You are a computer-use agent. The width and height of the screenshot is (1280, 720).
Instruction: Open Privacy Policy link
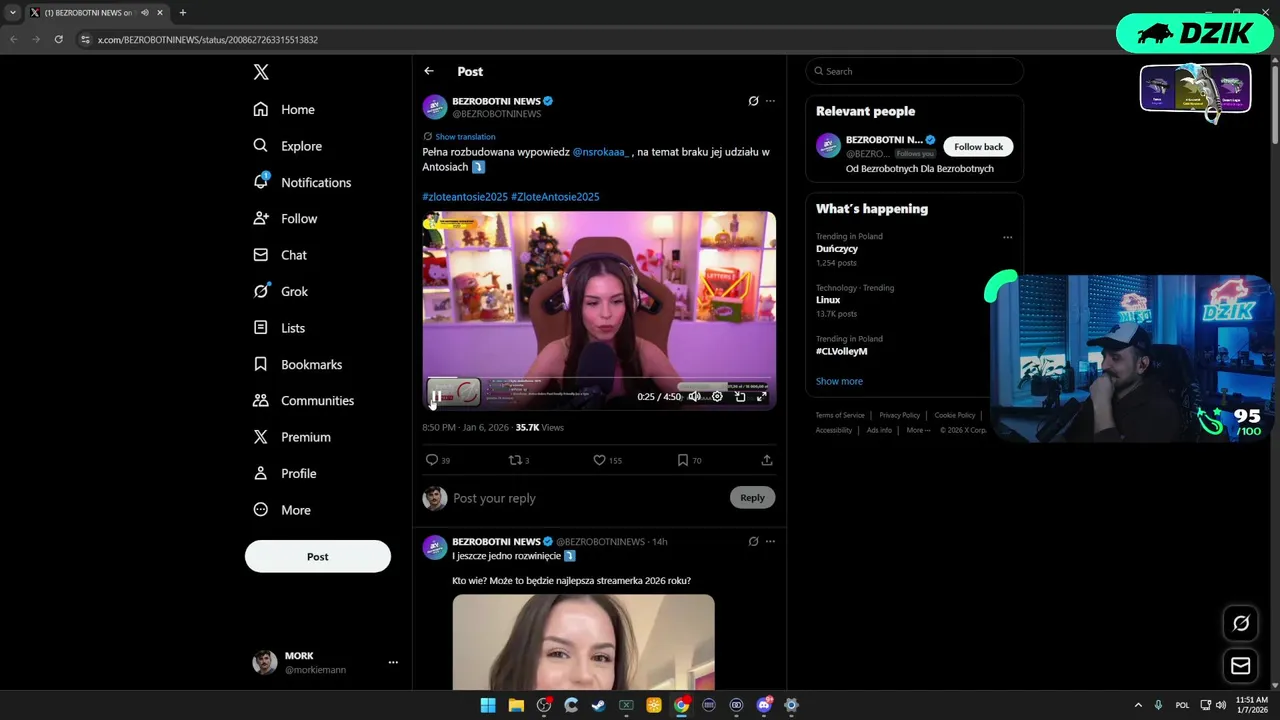tap(899, 415)
